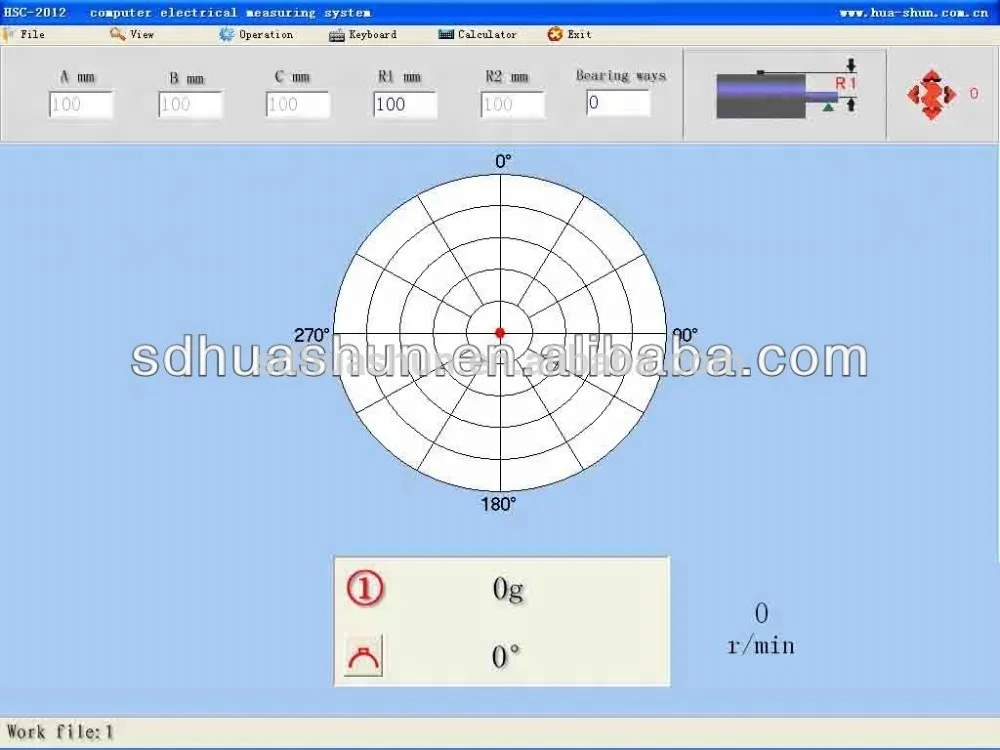This screenshot has width=1000, height=750.
Task: Click the 0° angle readout value
Action: click(x=506, y=656)
